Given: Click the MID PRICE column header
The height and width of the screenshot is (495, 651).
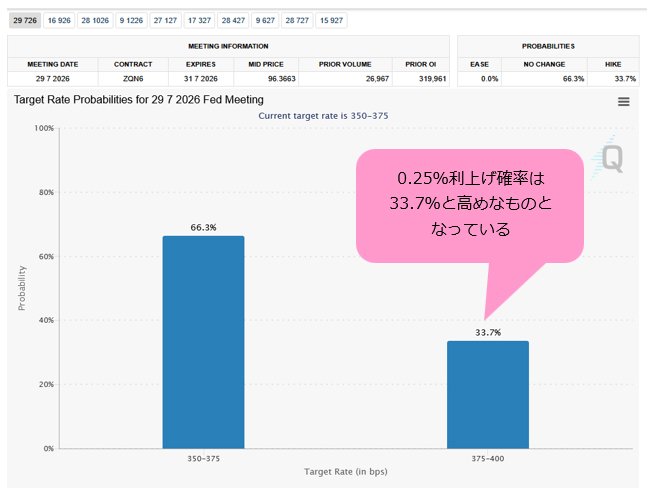Looking at the screenshot, I should (266, 64).
